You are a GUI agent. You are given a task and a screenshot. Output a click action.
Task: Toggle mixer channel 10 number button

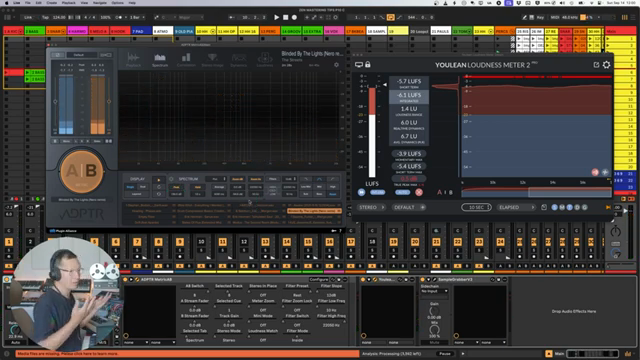click(201, 242)
